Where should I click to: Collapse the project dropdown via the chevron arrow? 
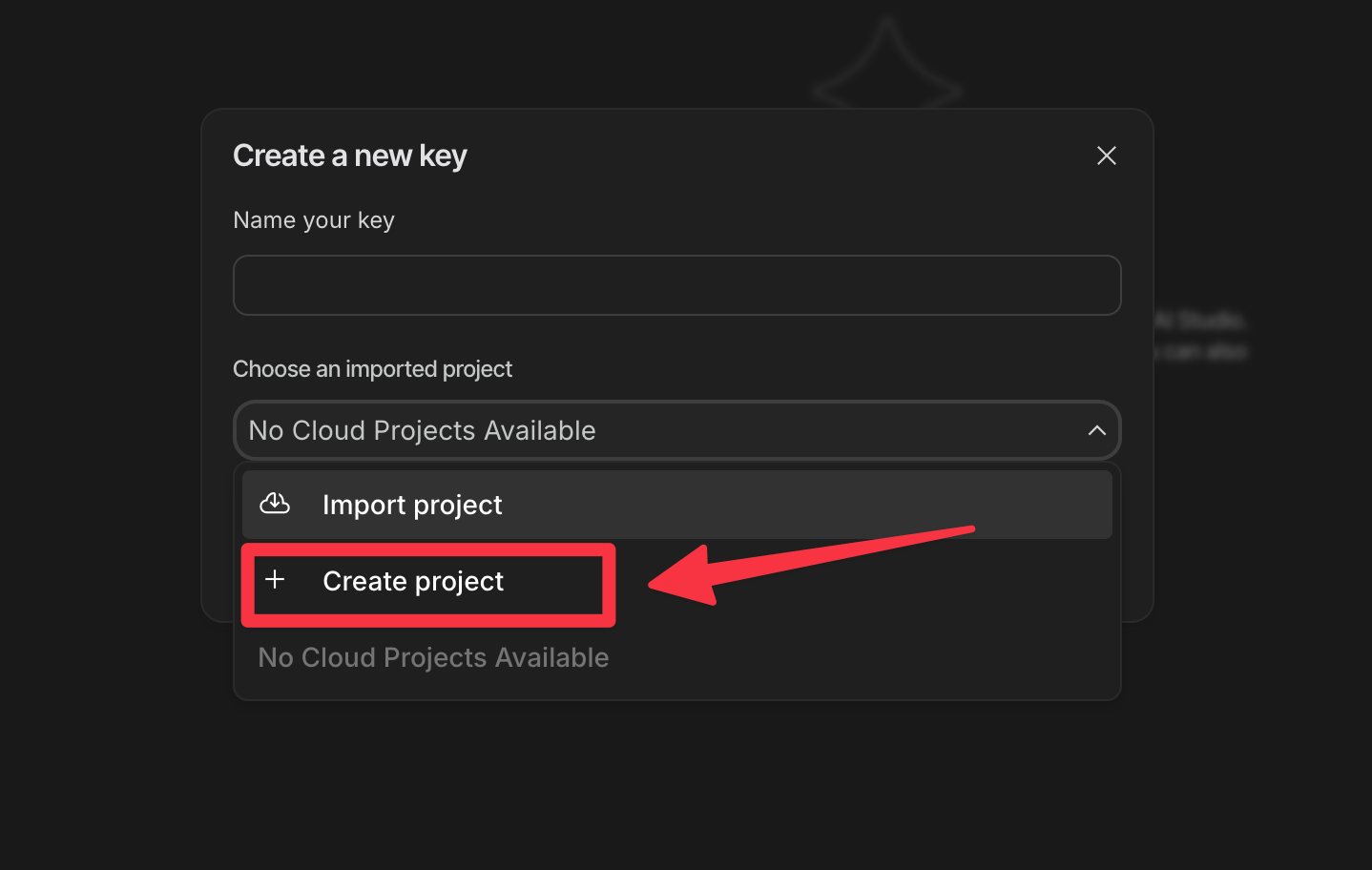pyautogui.click(x=1096, y=430)
